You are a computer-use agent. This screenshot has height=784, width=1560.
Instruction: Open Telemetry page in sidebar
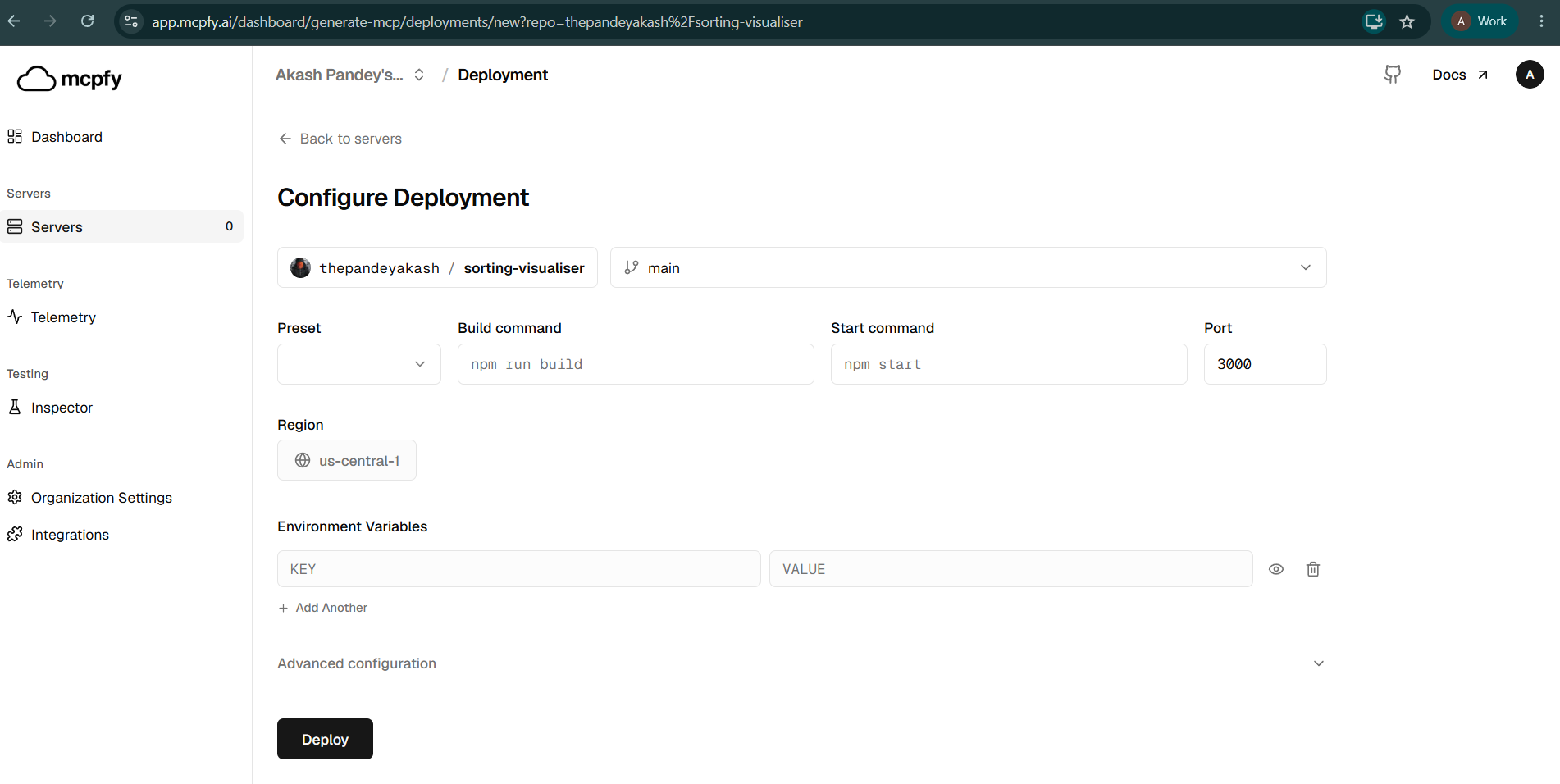(x=63, y=317)
